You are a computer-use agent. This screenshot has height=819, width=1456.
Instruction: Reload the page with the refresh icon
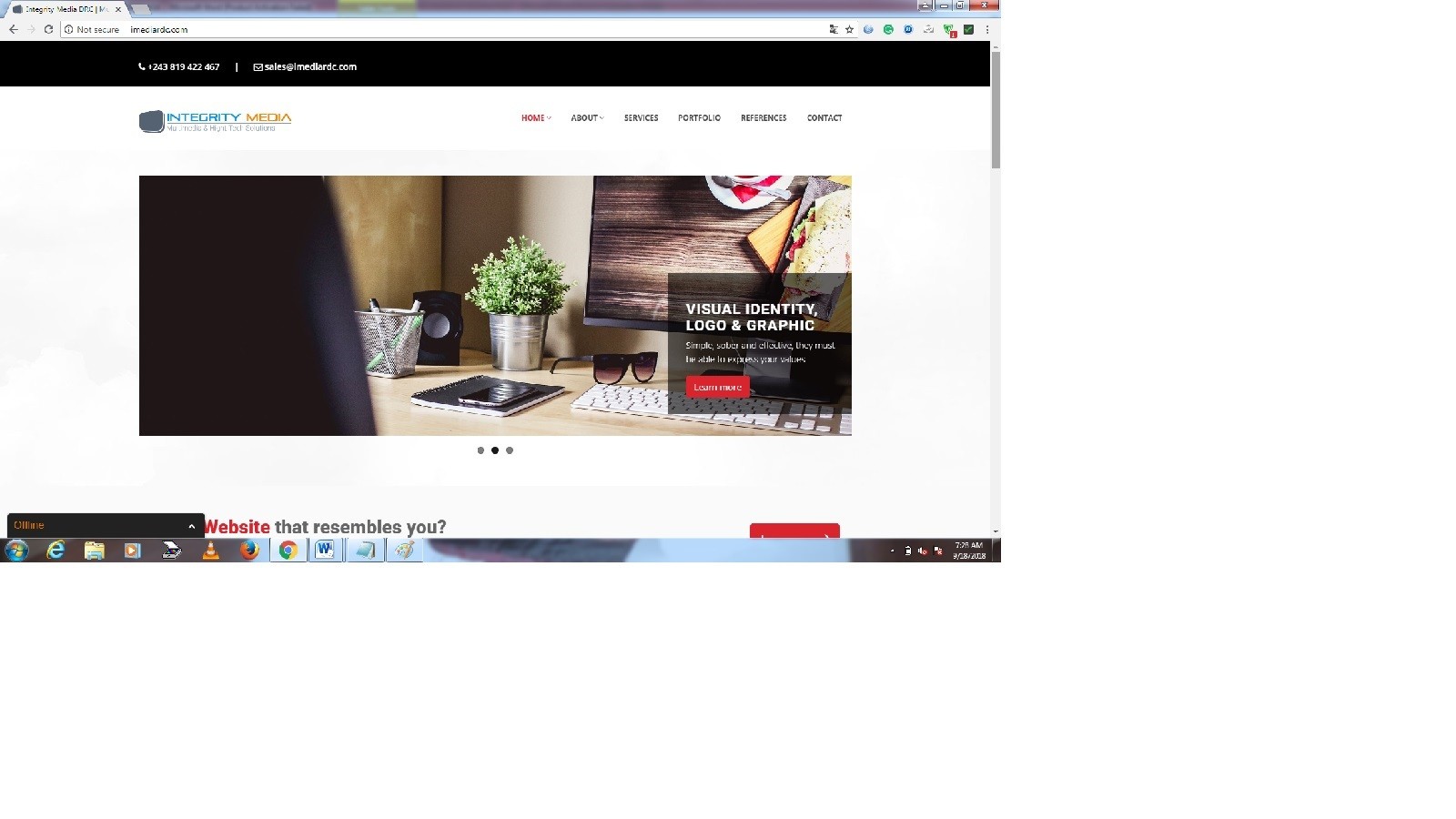(49, 29)
